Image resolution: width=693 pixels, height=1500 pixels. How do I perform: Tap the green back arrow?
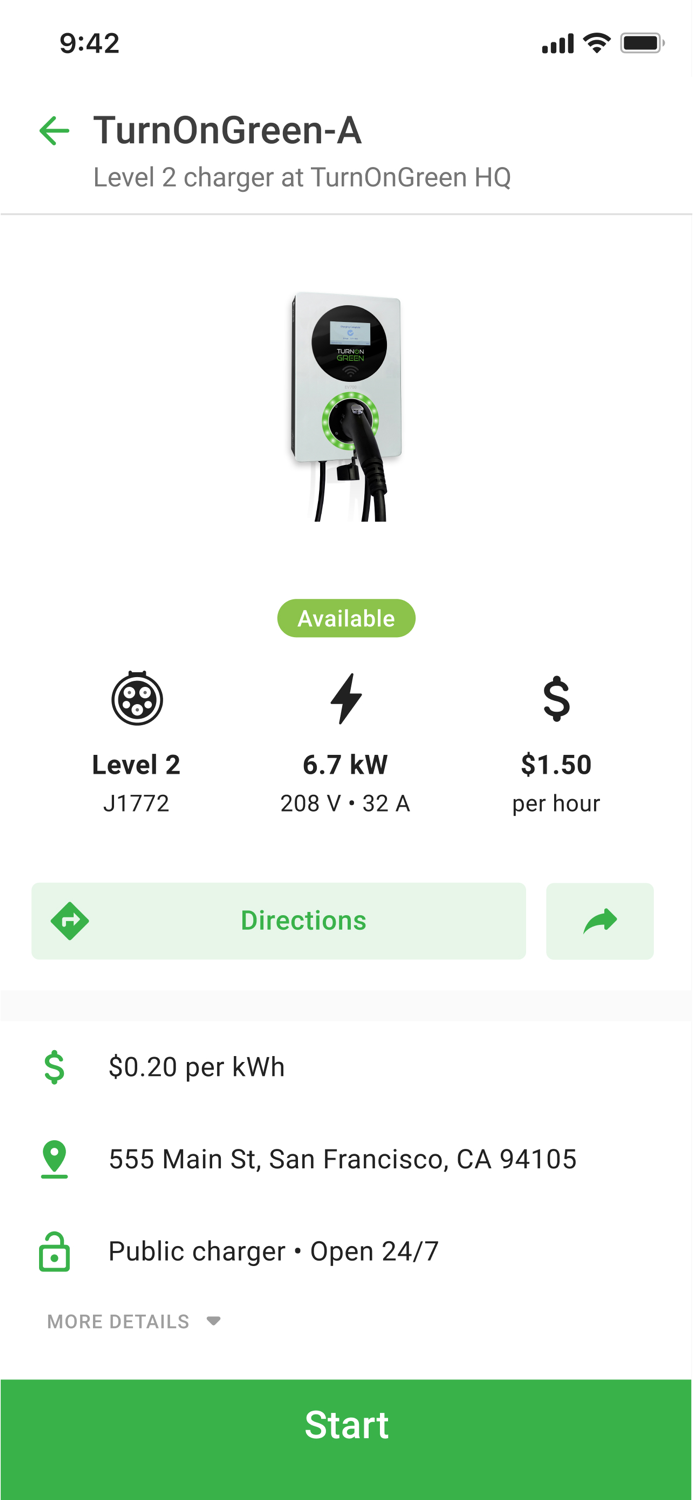(x=54, y=131)
